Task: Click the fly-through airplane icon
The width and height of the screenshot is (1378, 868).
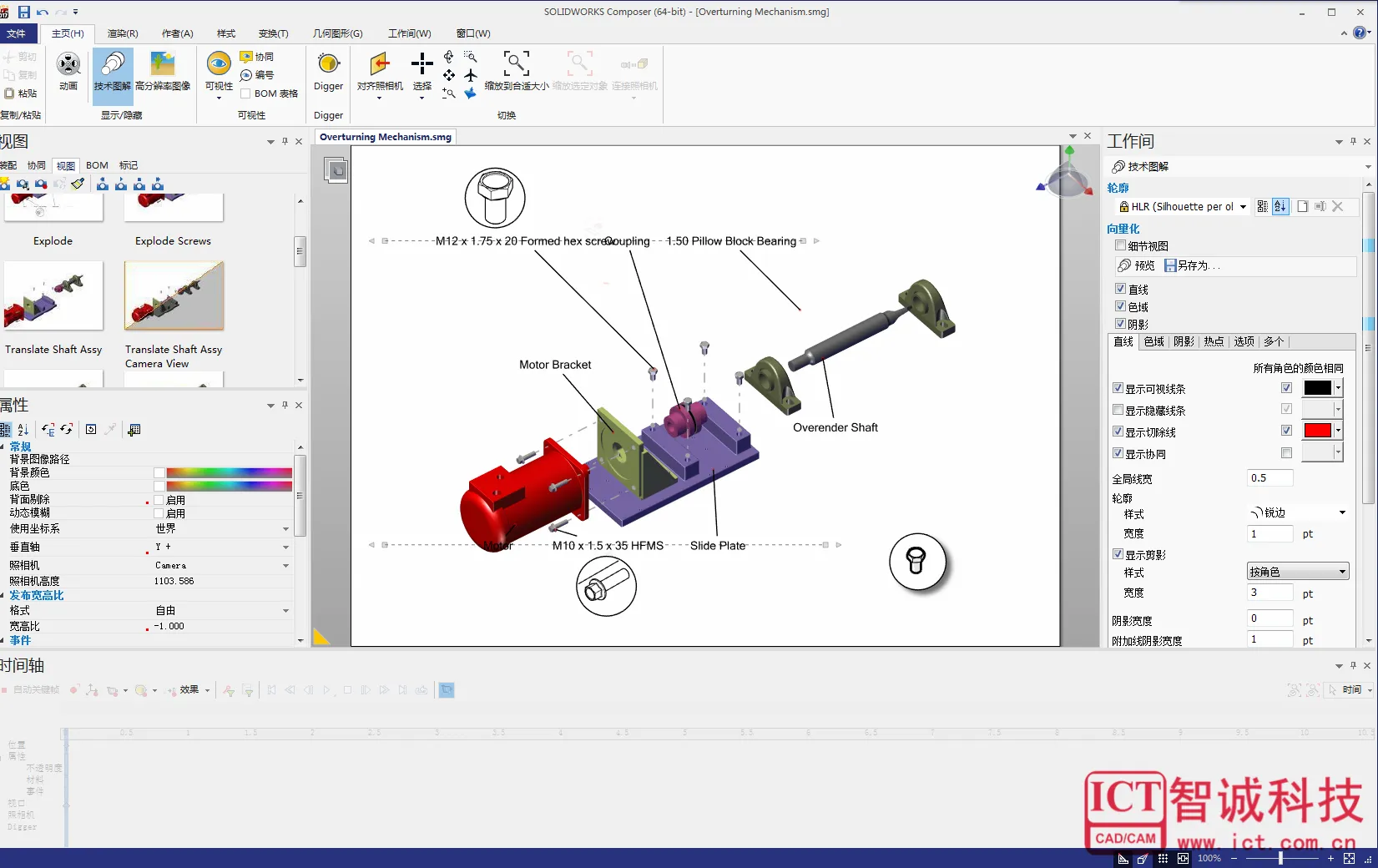Action: tap(471, 75)
